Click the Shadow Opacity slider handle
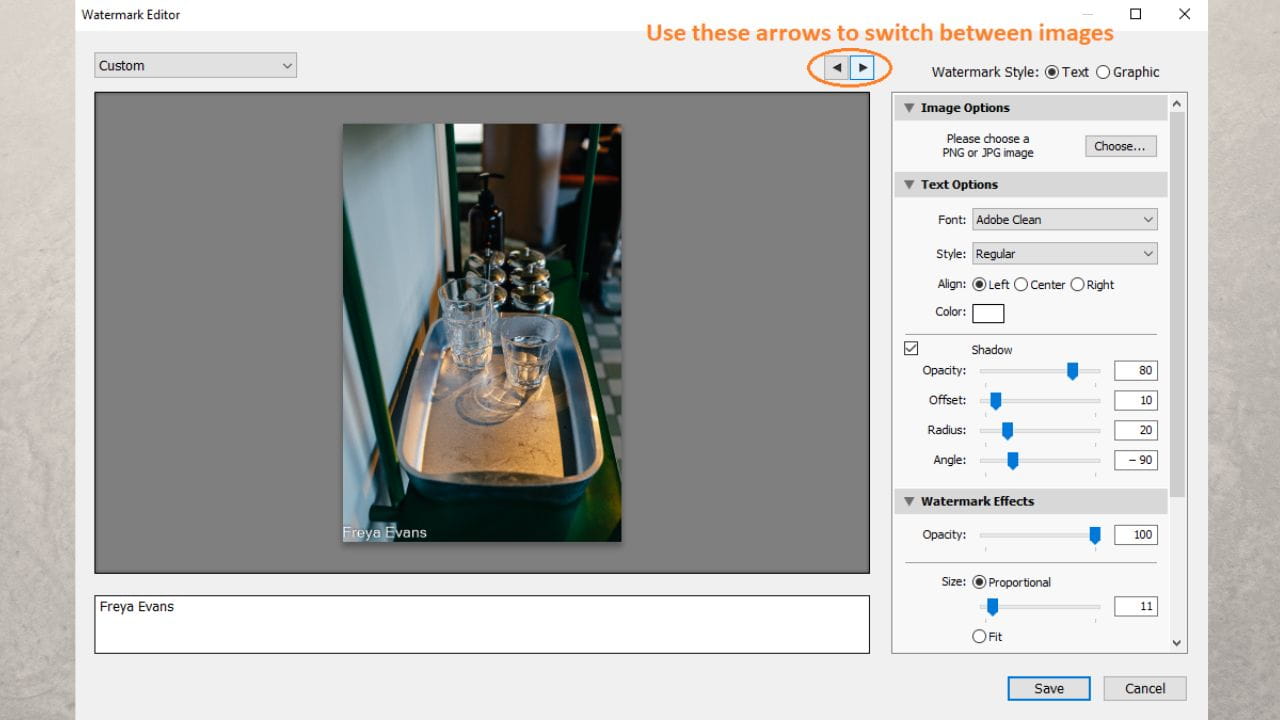The image size is (1280, 720). [1072, 371]
